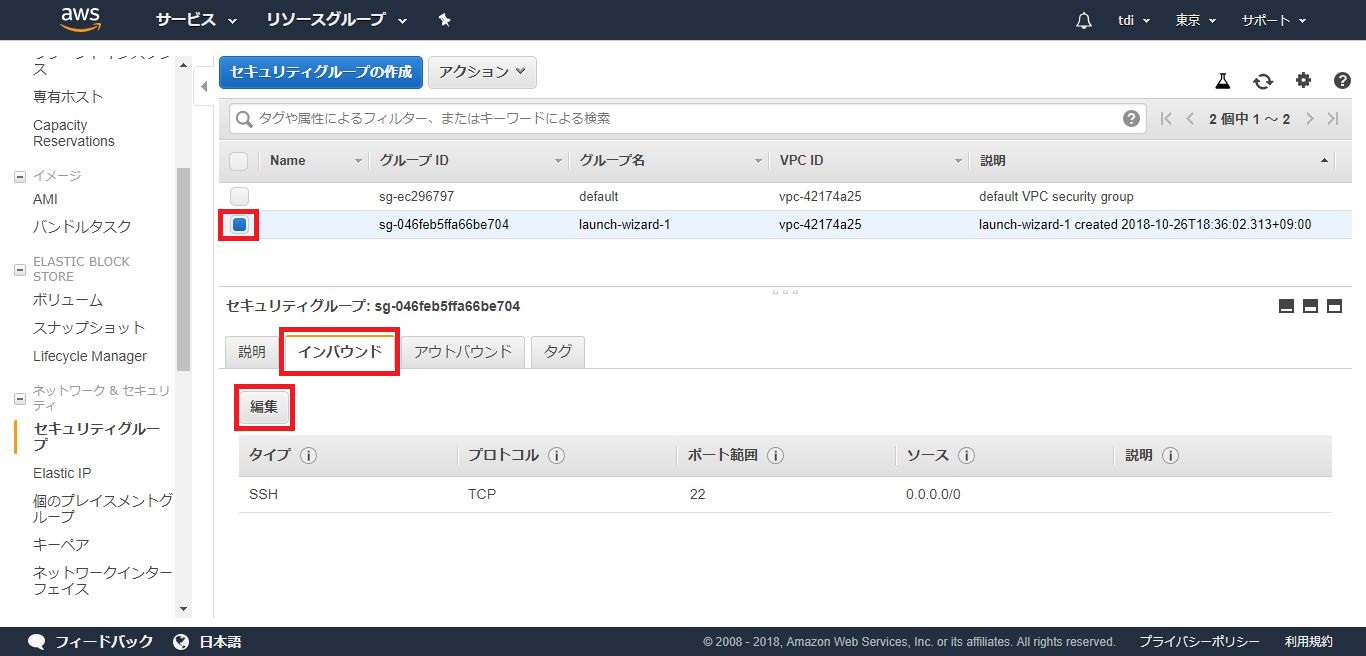The height and width of the screenshot is (656, 1366).
Task: Open table settings gear icon
Action: pyautogui.click(x=1303, y=81)
